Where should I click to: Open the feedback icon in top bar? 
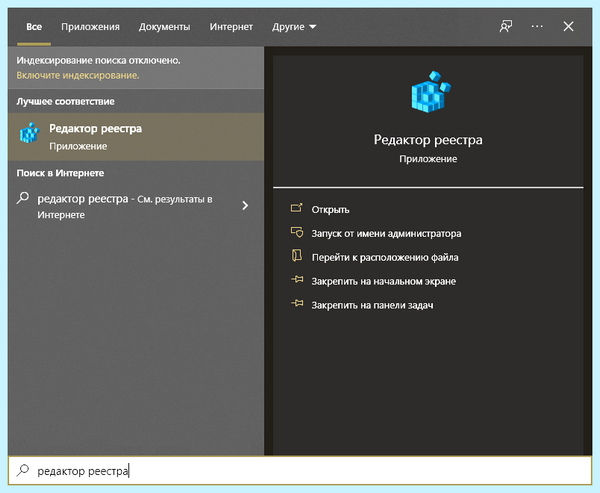(x=505, y=26)
